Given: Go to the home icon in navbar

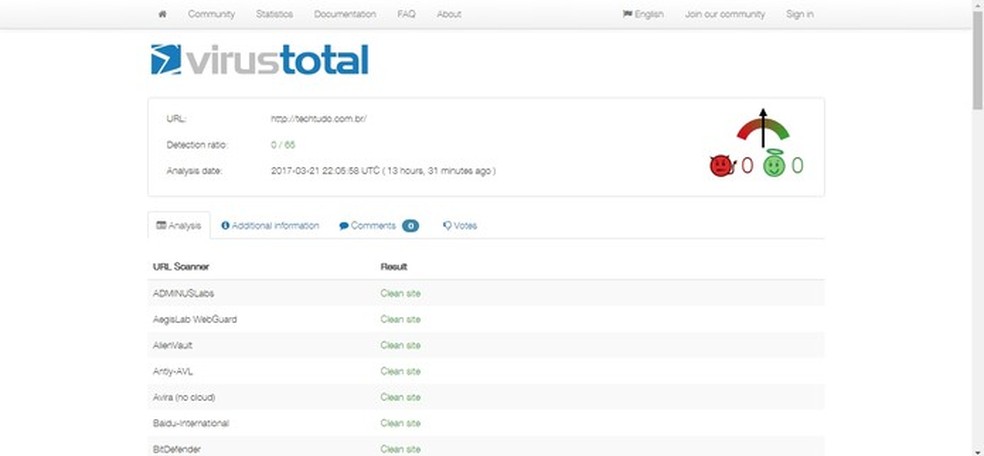Looking at the screenshot, I should (x=163, y=14).
